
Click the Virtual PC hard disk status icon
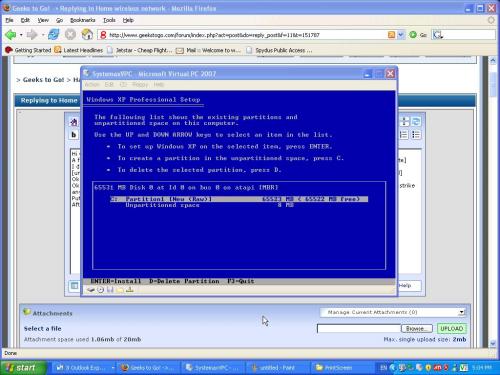(x=90, y=290)
